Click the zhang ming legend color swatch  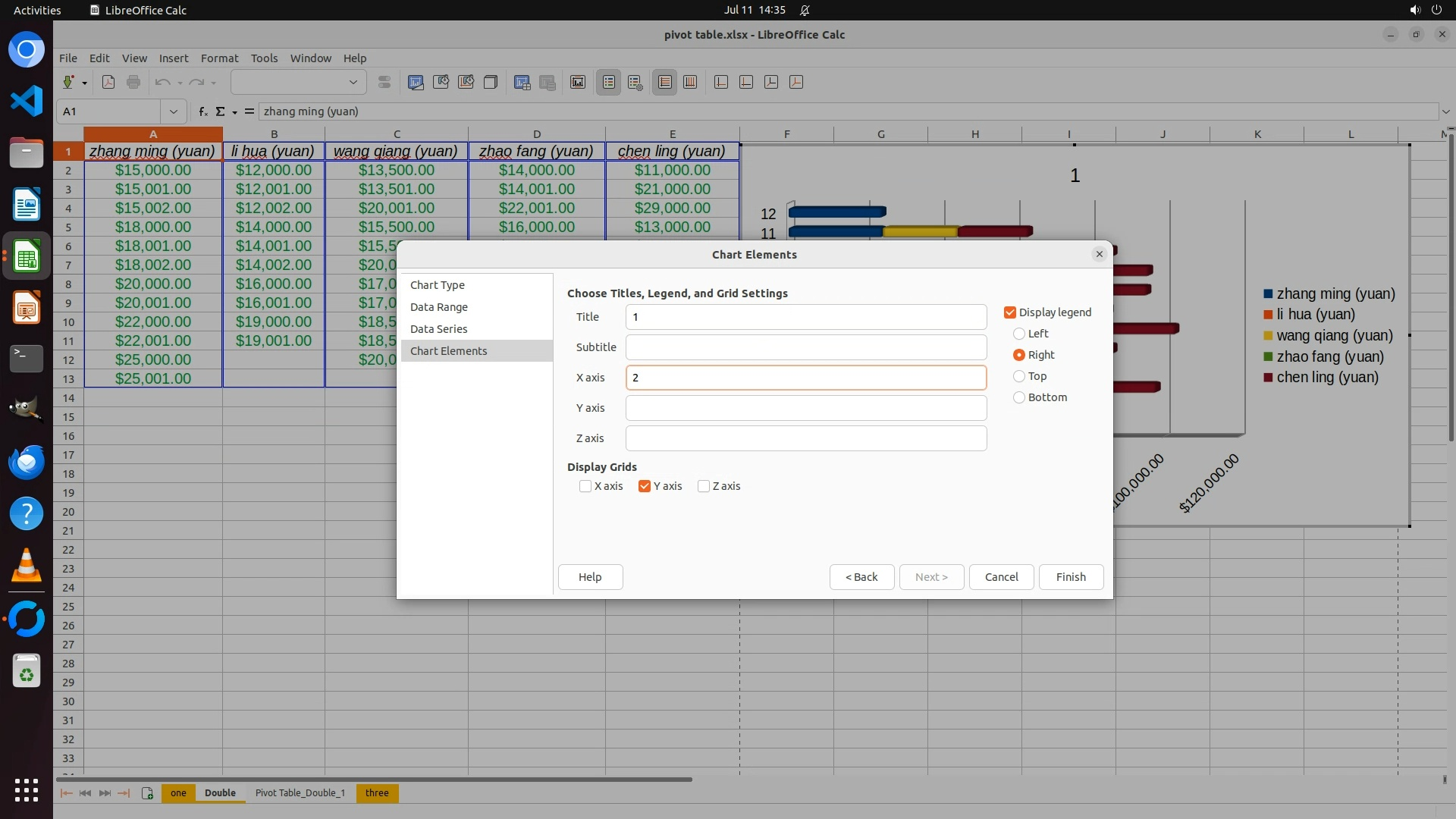[x=1268, y=294]
